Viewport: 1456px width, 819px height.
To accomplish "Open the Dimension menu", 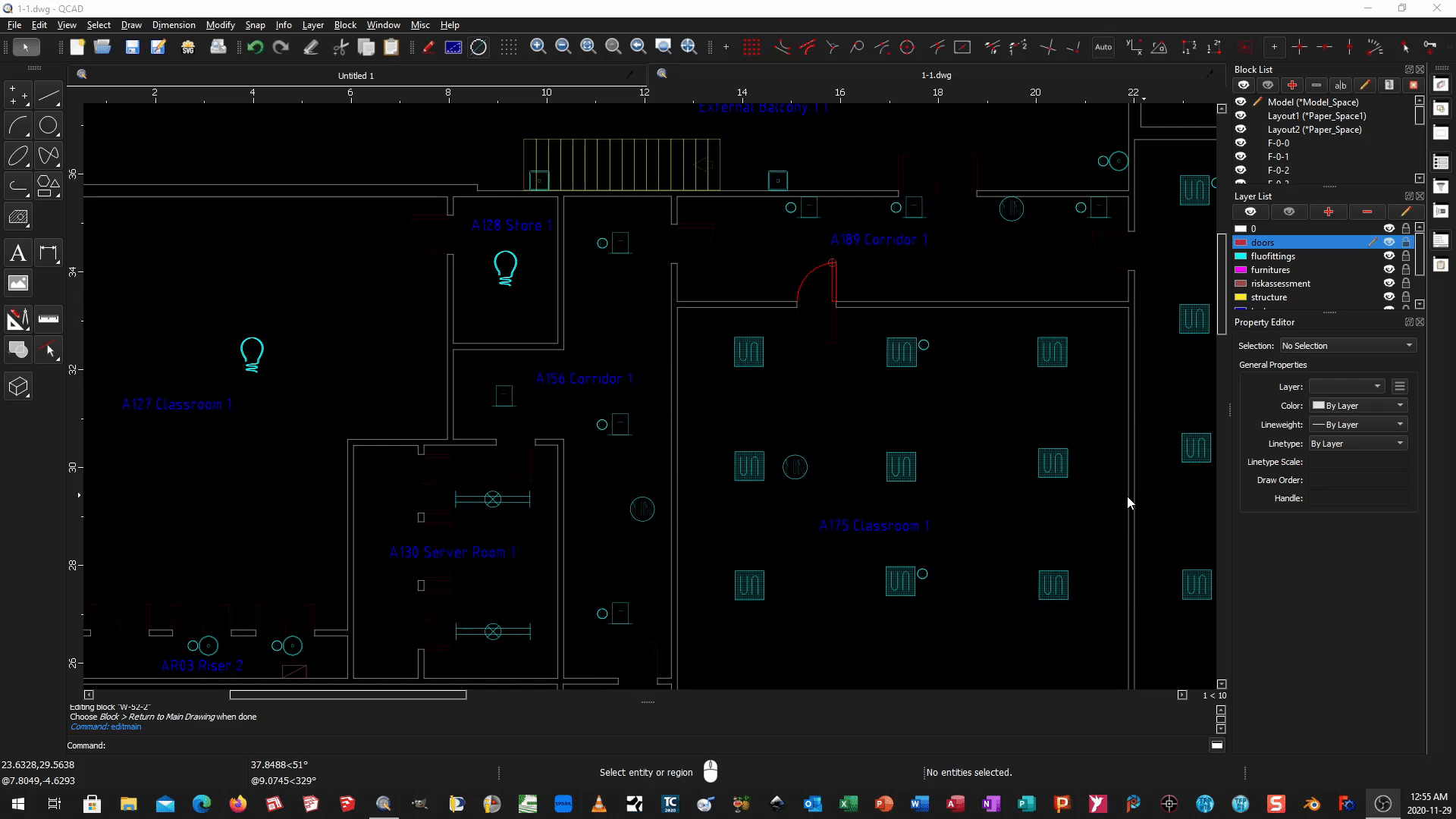I will click(x=174, y=25).
